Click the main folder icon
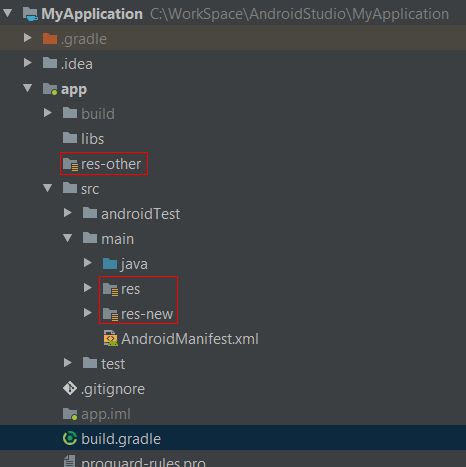The image size is (466, 467). [x=90, y=238]
